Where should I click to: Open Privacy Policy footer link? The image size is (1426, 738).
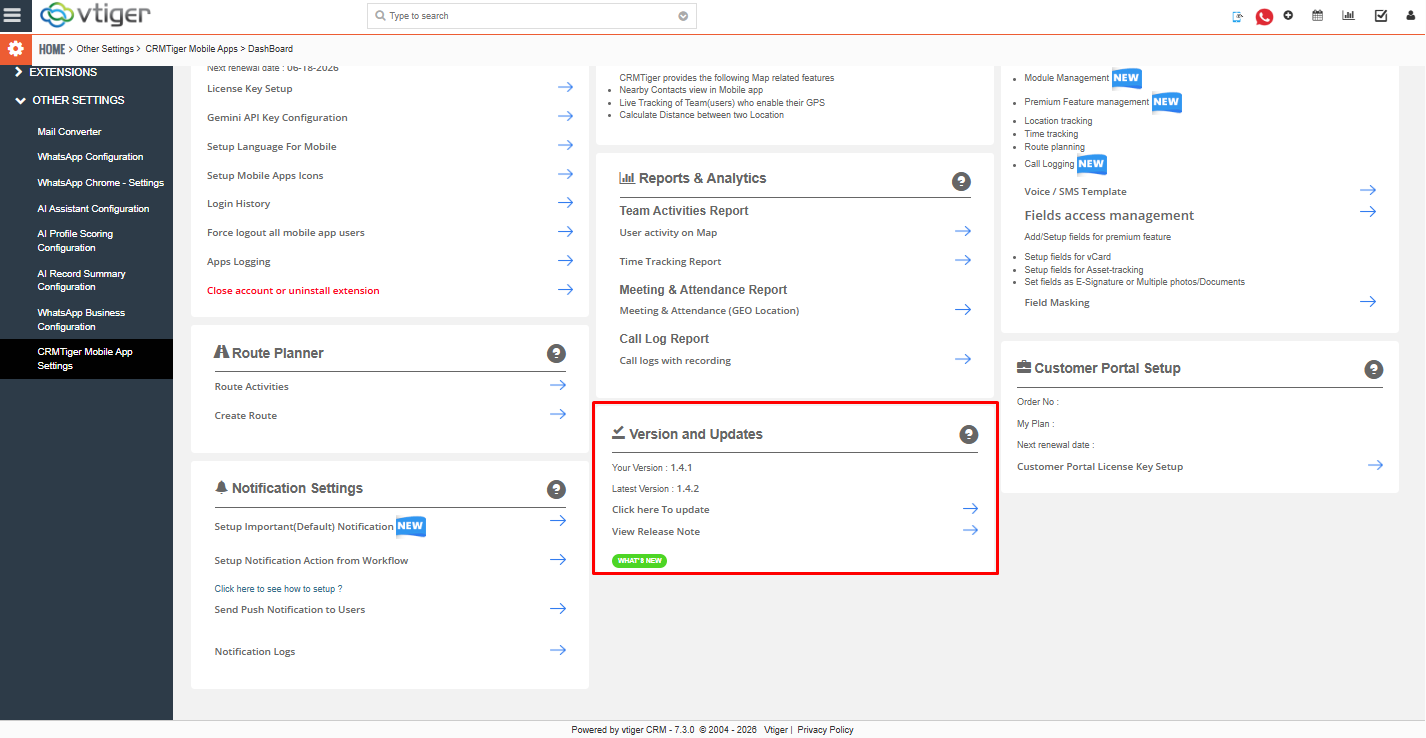pos(825,730)
